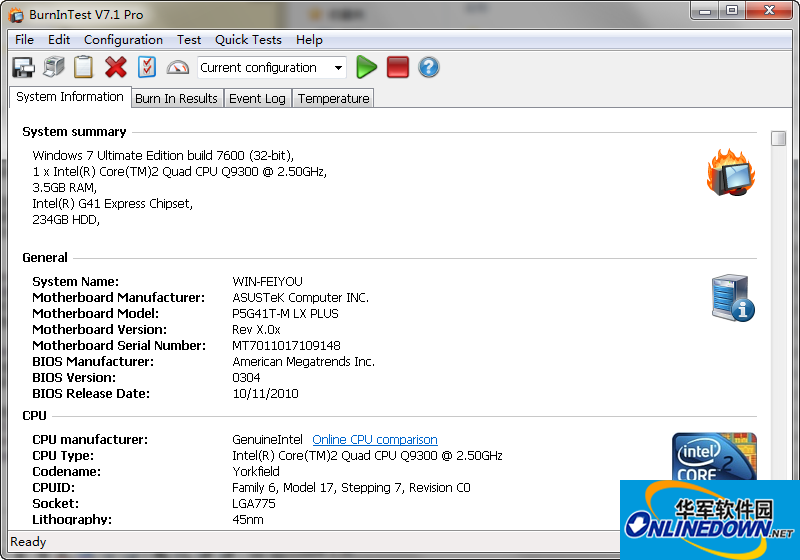This screenshot has height=560, width=800.
Task: Open the duty cycle gauge icon
Action: tap(178, 67)
